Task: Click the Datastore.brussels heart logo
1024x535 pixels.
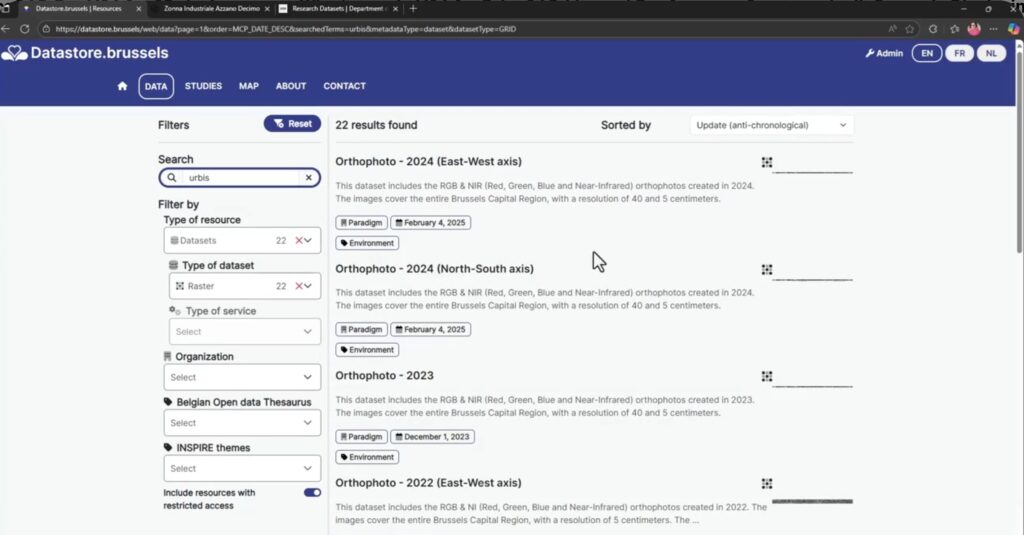Action: (15, 53)
